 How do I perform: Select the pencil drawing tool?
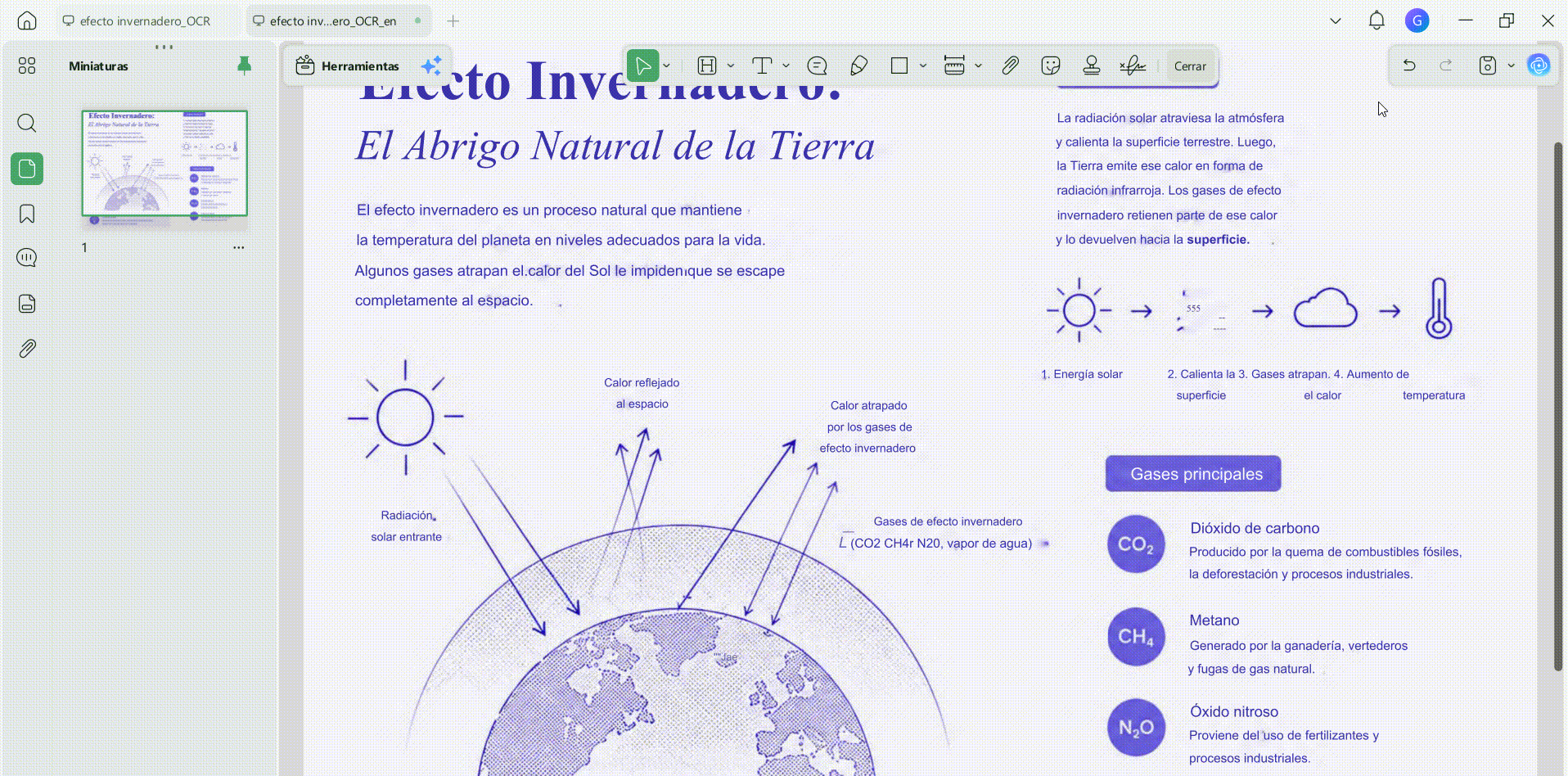(x=858, y=65)
